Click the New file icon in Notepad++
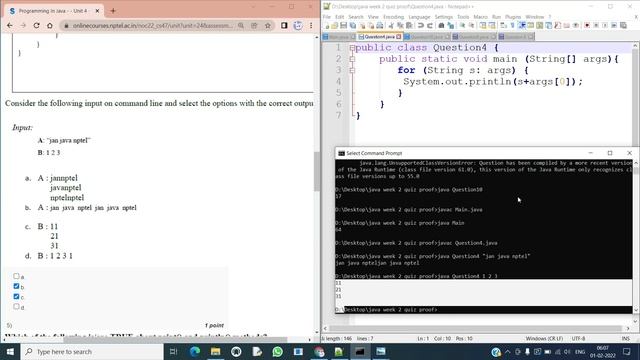This screenshot has width=640, height=360. 327,25
